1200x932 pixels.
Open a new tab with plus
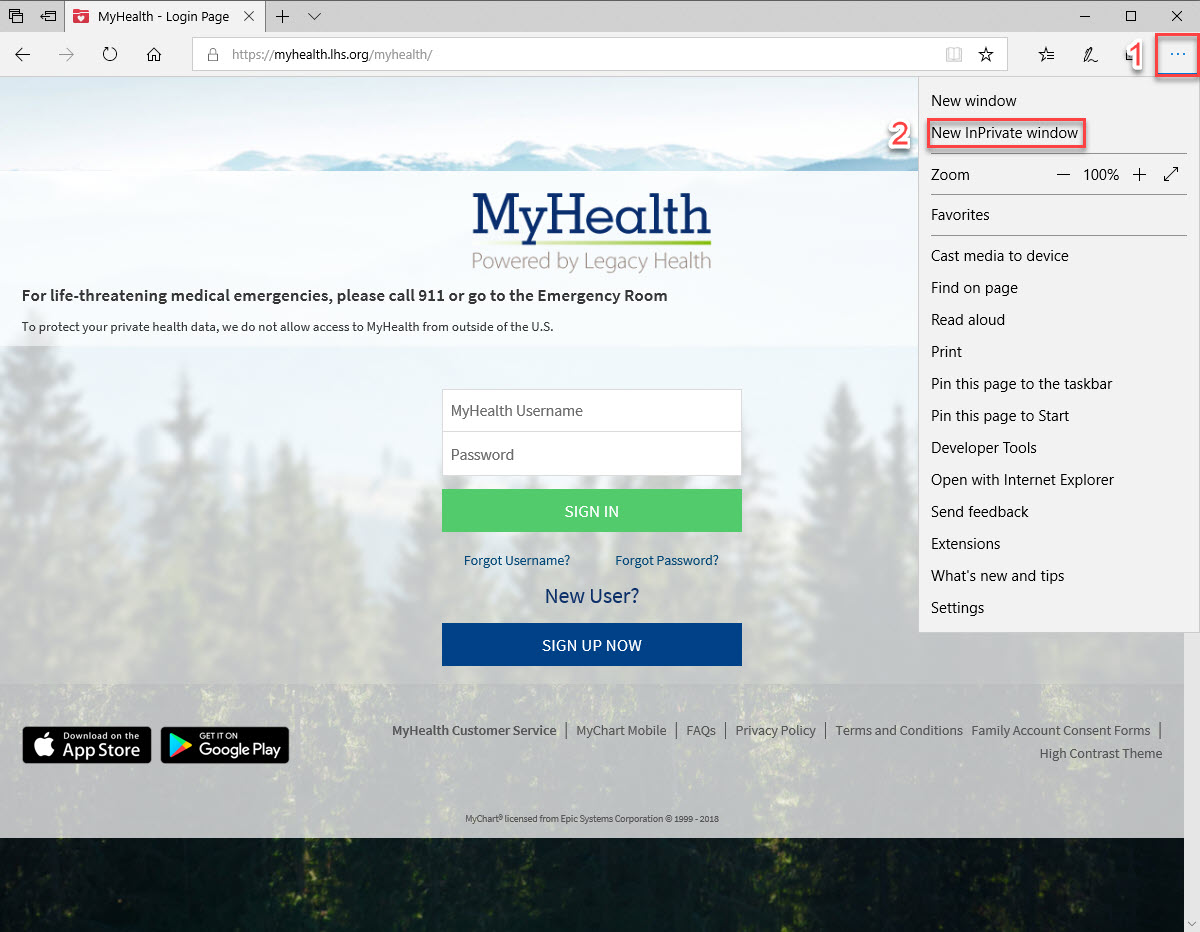tap(283, 16)
